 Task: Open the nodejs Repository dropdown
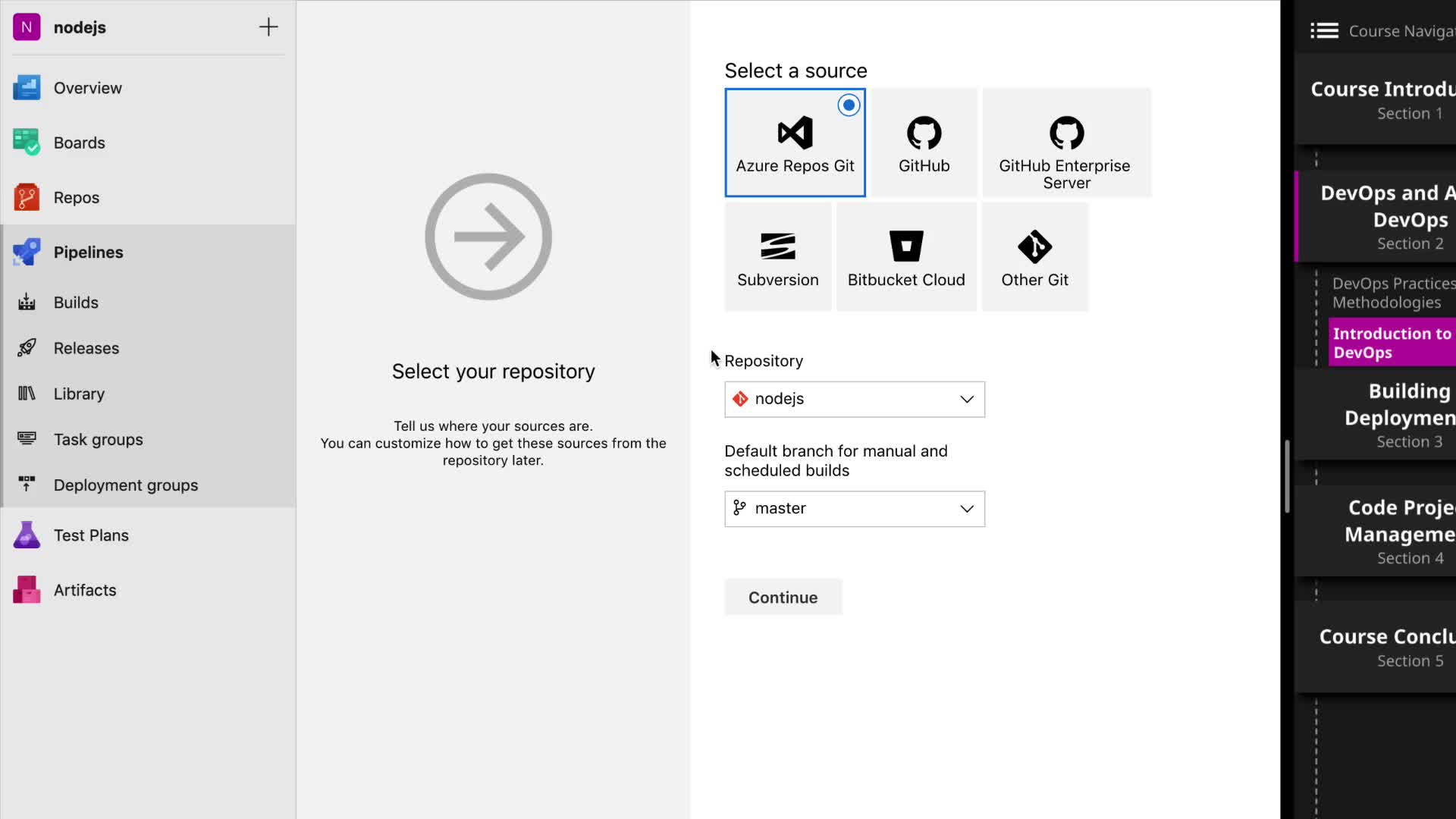(x=855, y=399)
